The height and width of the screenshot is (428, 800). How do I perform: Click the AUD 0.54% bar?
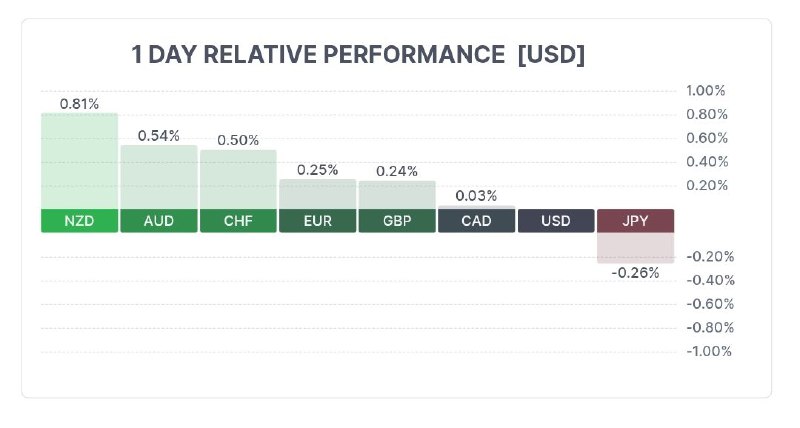[x=159, y=177]
